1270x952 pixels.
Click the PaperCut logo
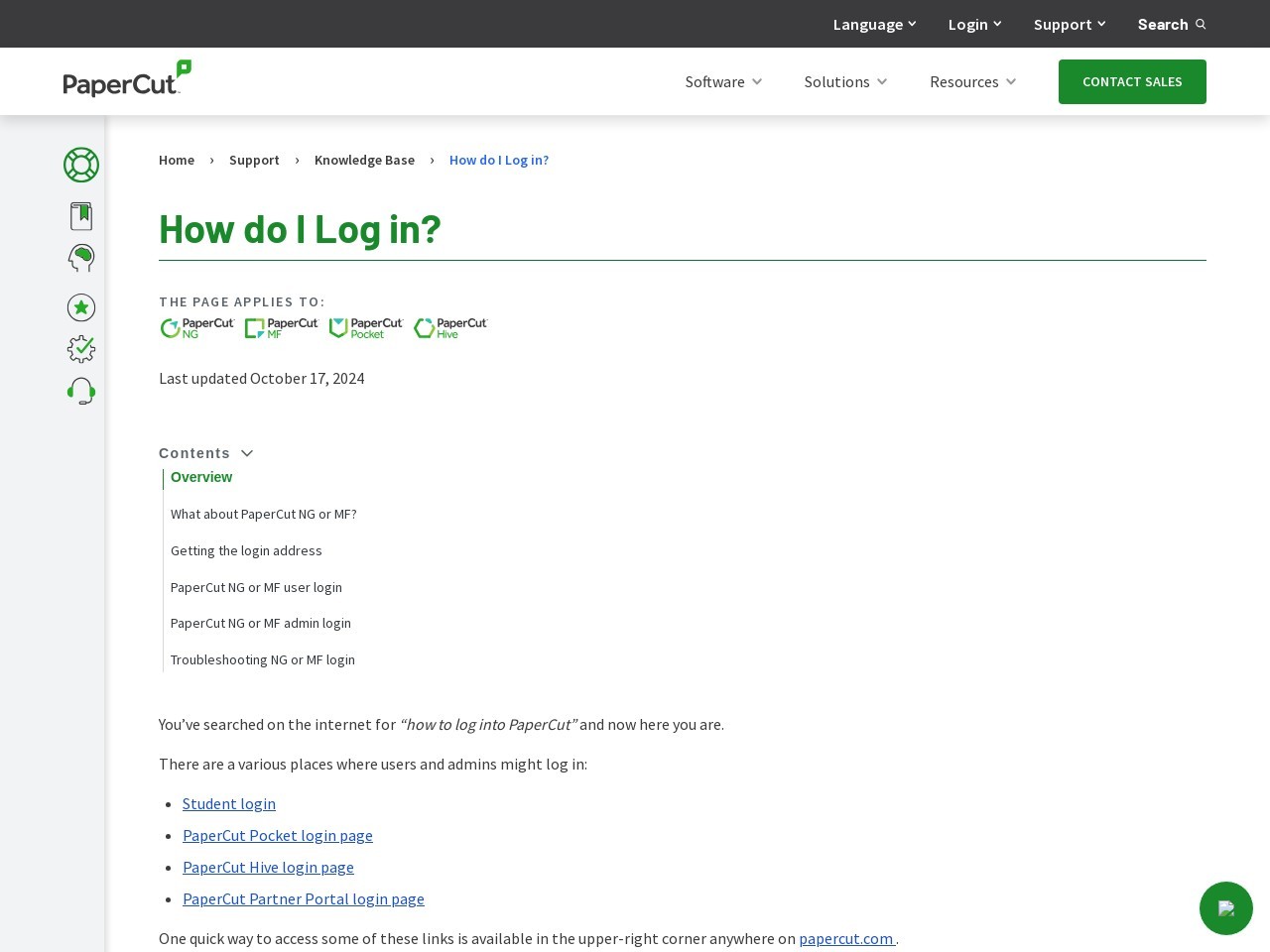coord(127,78)
